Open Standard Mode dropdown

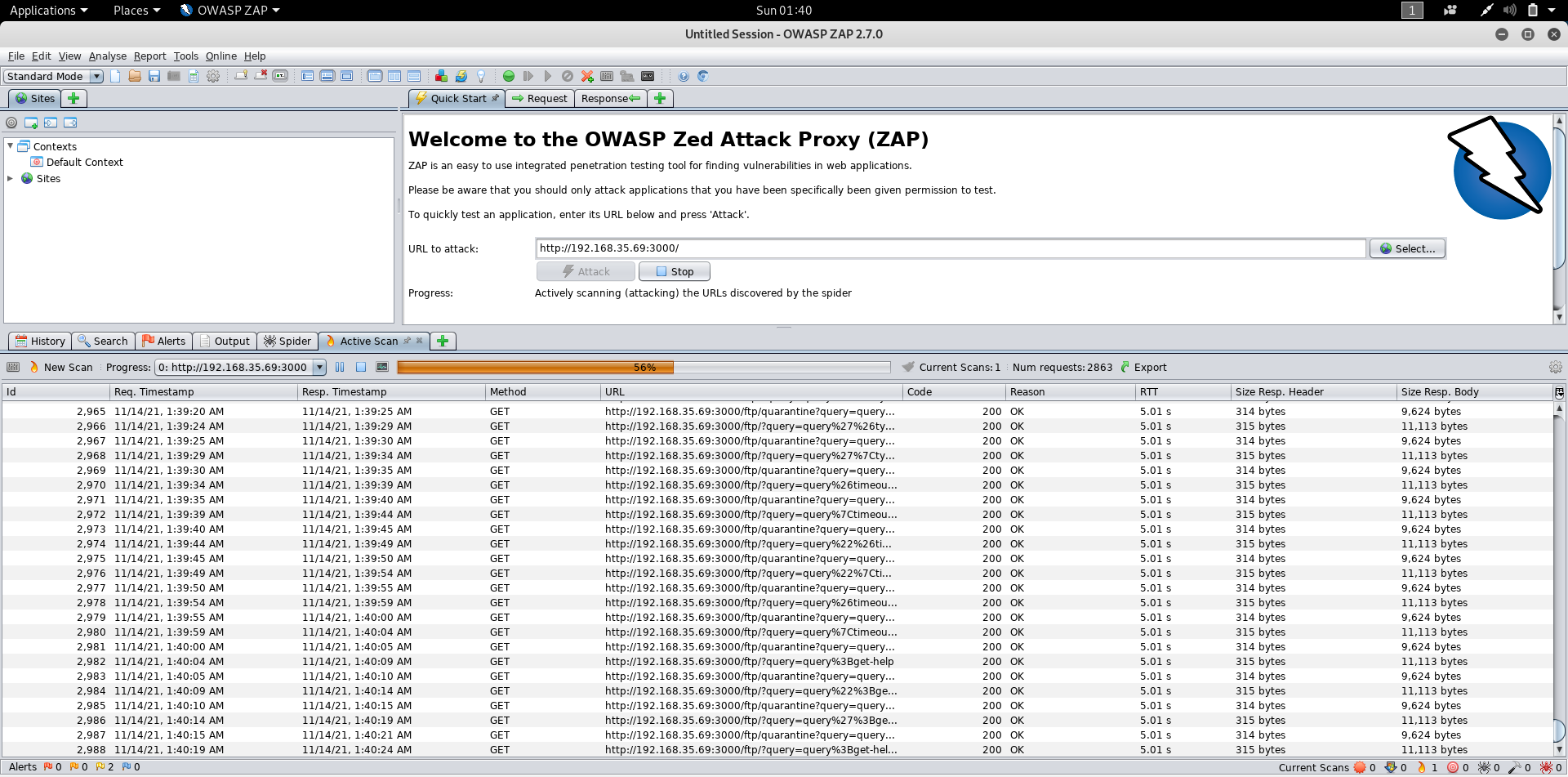pyautogui.click(x=53, y=76)
